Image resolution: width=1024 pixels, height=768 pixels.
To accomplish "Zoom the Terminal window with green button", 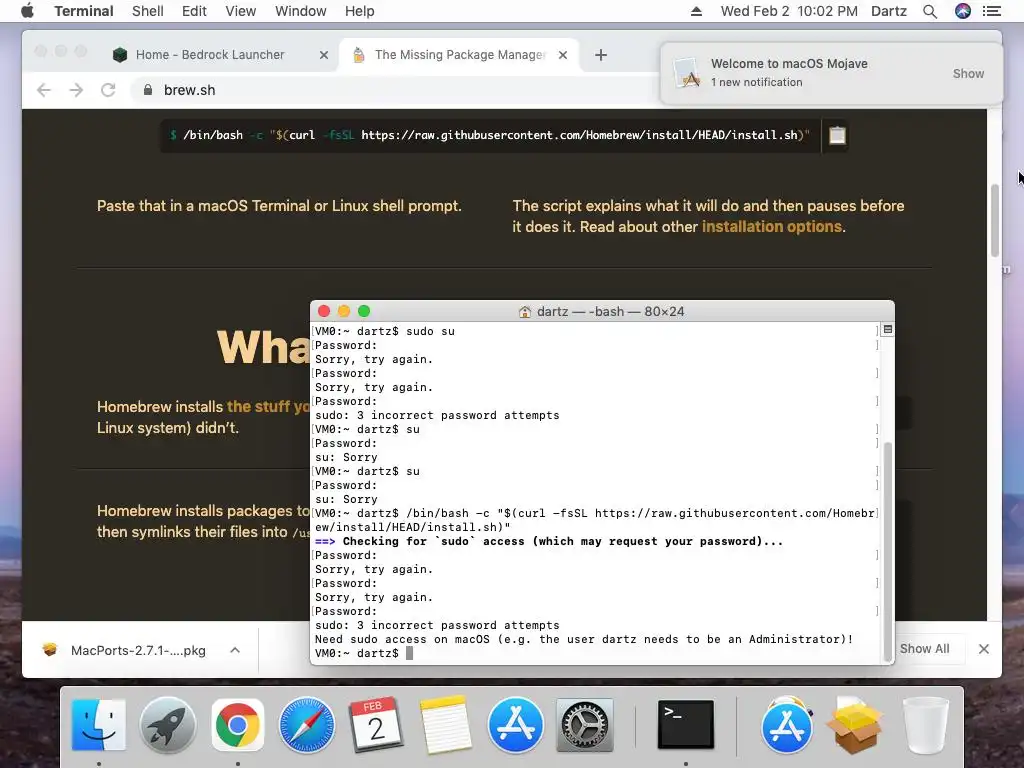I will pyautogui.click(x=364, y=312).
